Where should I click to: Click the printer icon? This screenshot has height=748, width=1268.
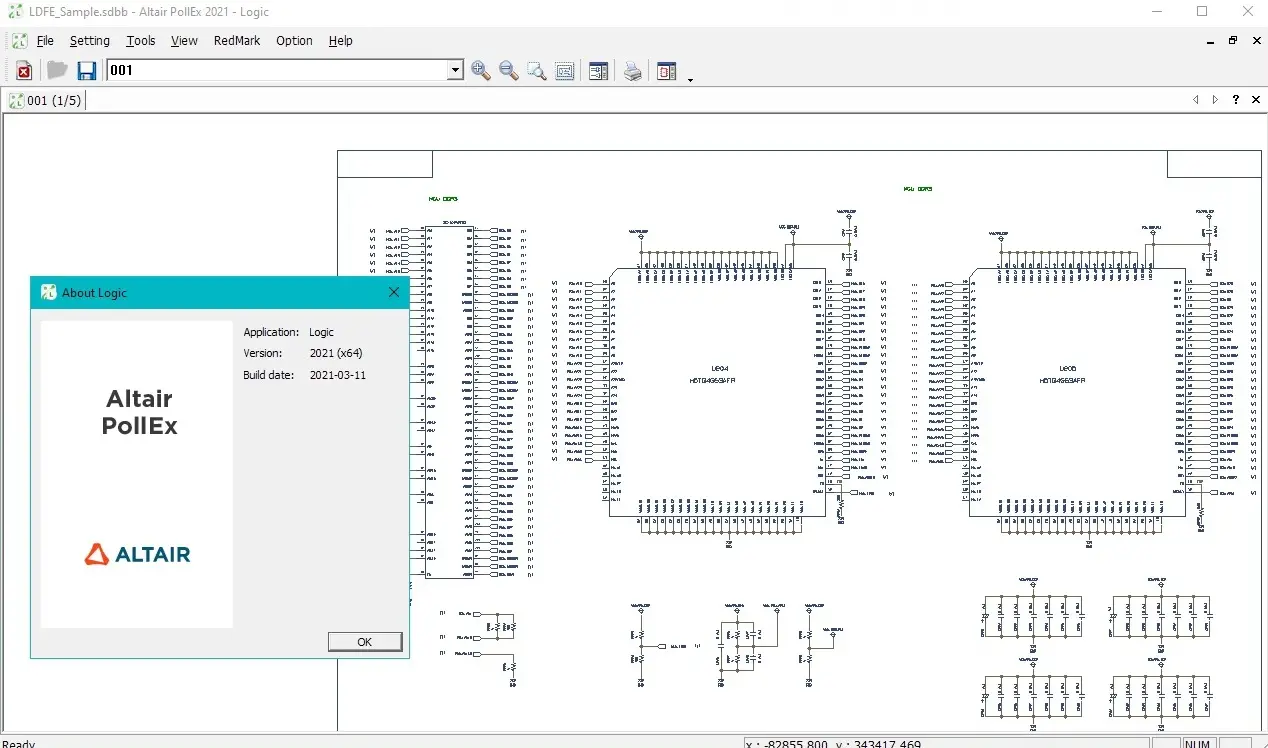633,71
